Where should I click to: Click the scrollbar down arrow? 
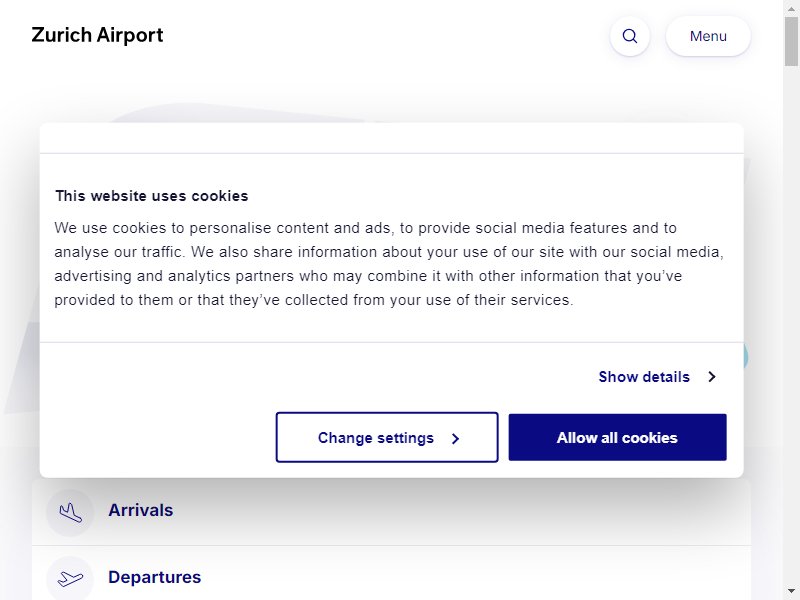(791, 591)
